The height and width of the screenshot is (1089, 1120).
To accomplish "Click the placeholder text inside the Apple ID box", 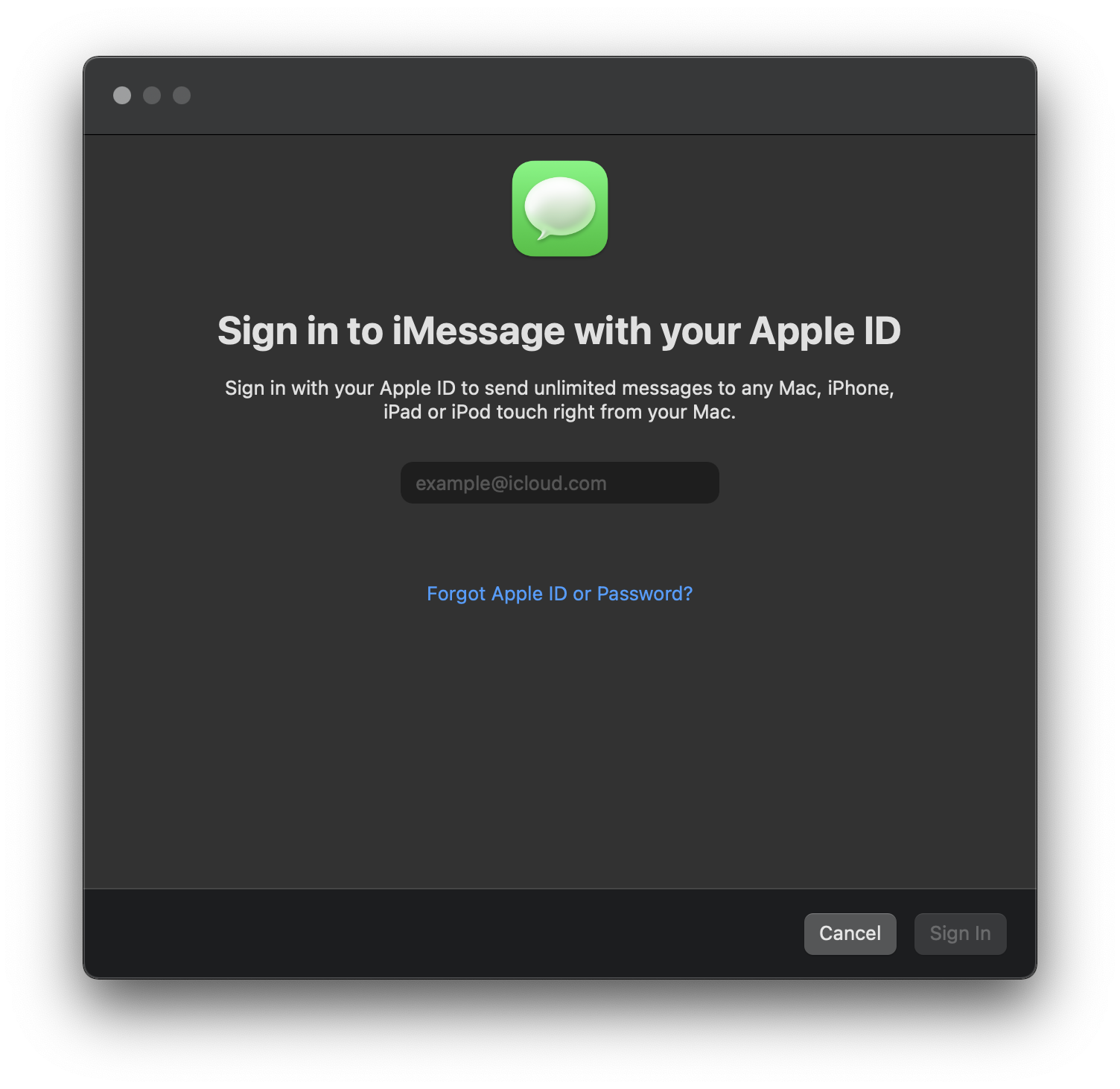I will tap(511, 483).
